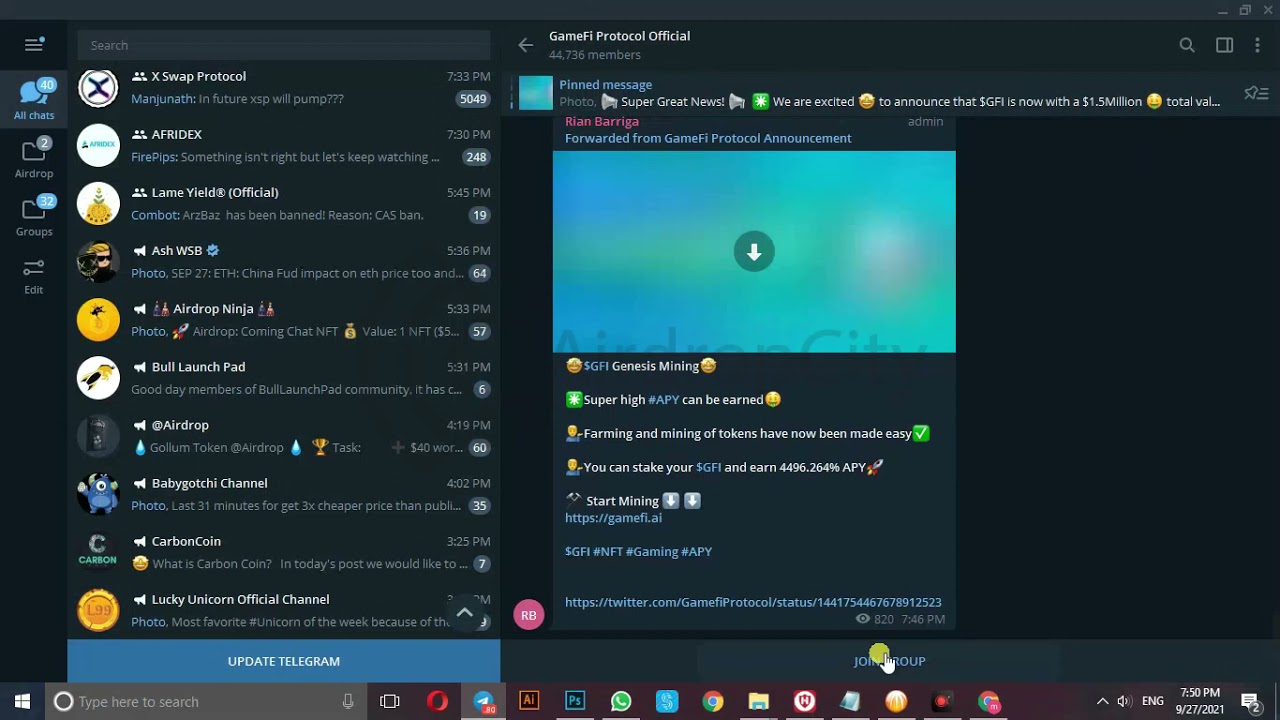Image resolution: width=1280 pixels, height=720 pixels.
Task: Download the message photo
Action: pos(754,252)
